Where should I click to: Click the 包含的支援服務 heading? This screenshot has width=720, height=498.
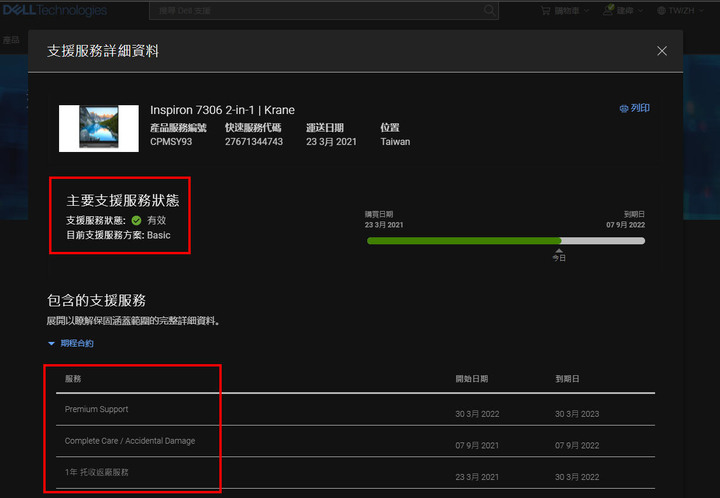96,301
